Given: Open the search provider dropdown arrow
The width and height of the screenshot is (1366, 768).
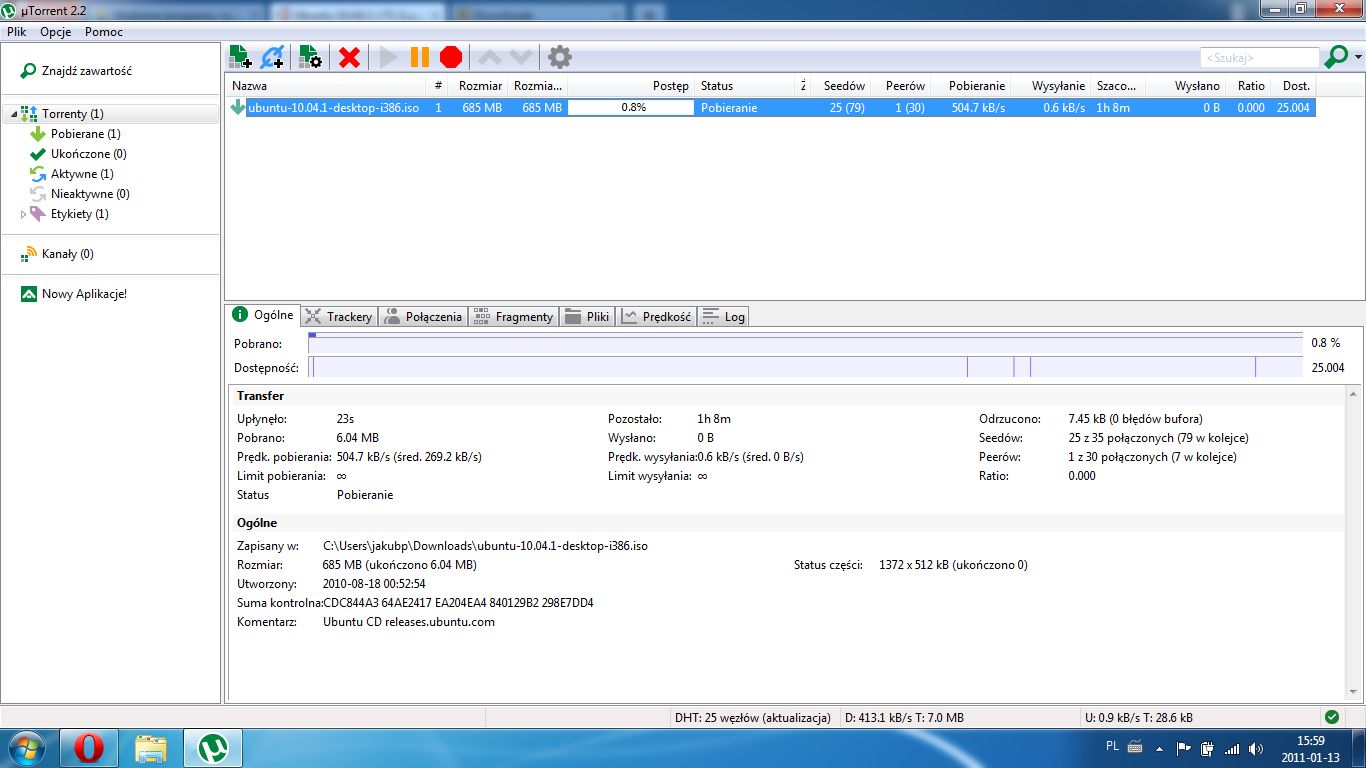Looking at the screenshot, I should 1358,57.
